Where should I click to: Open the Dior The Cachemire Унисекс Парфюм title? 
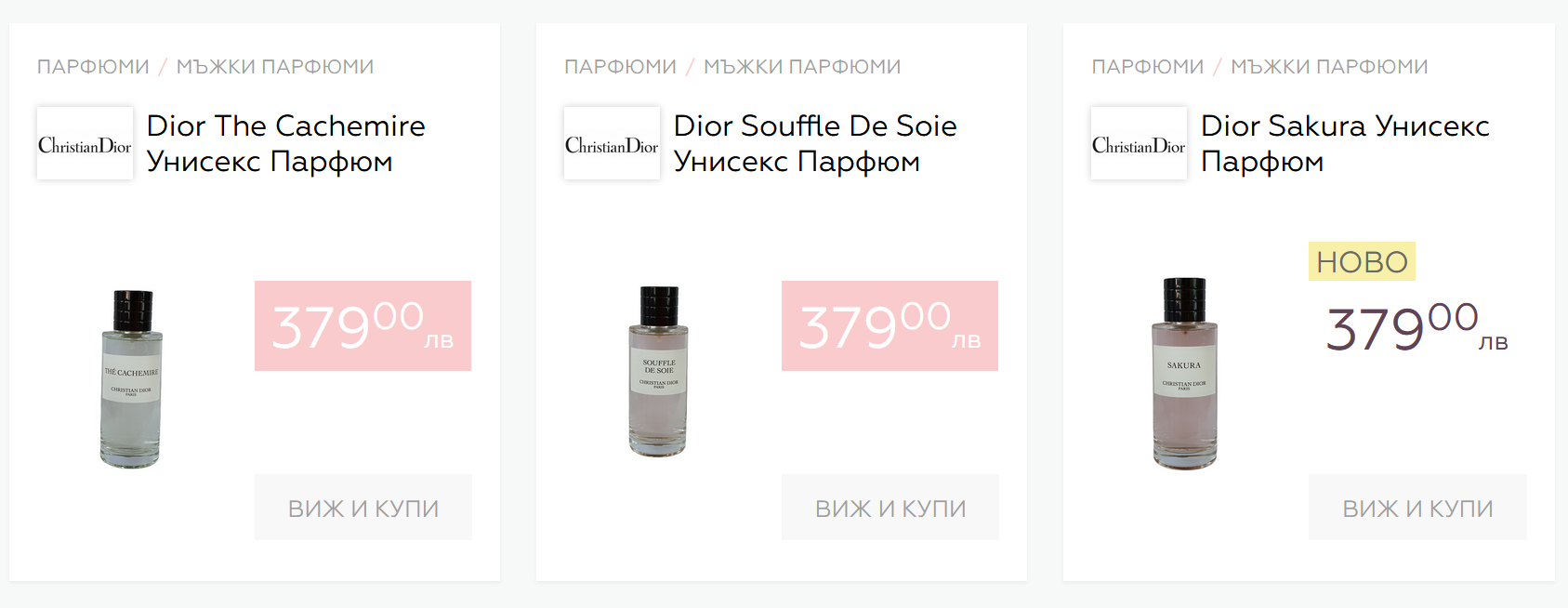coord(286,143)
